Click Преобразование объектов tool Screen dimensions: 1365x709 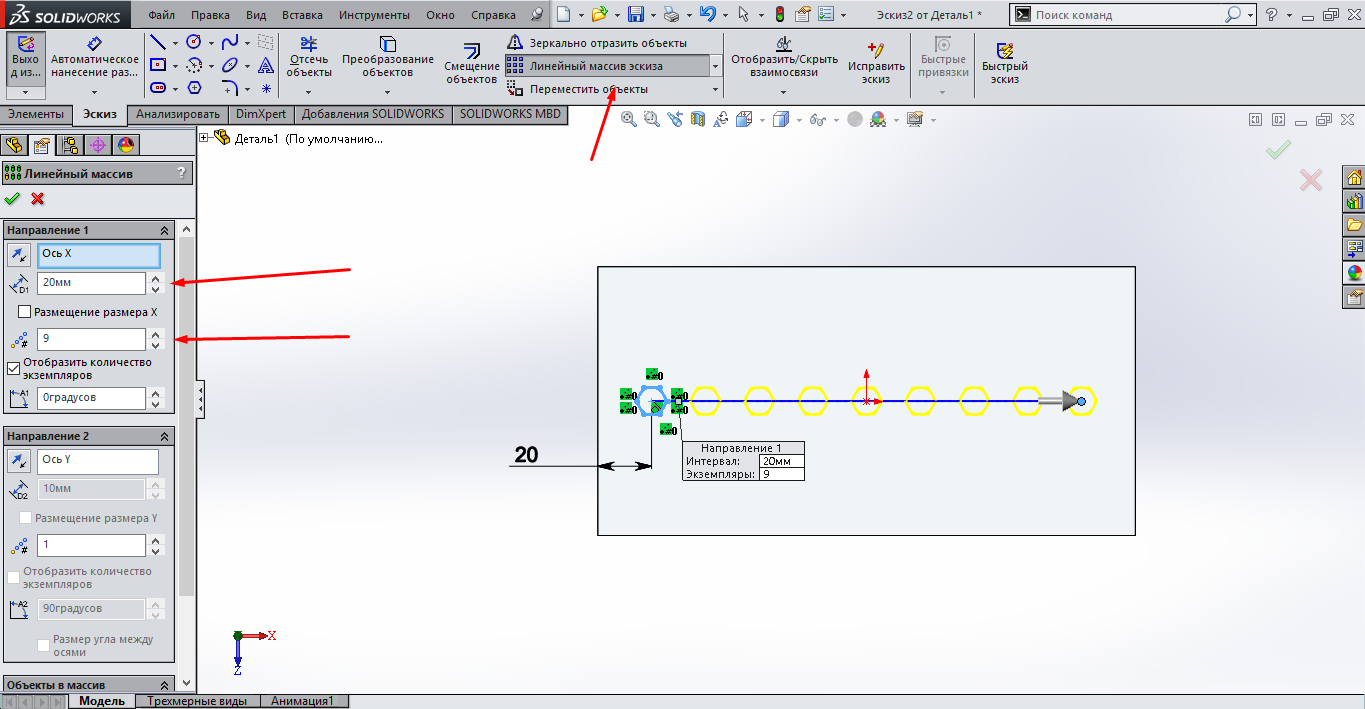388,57
